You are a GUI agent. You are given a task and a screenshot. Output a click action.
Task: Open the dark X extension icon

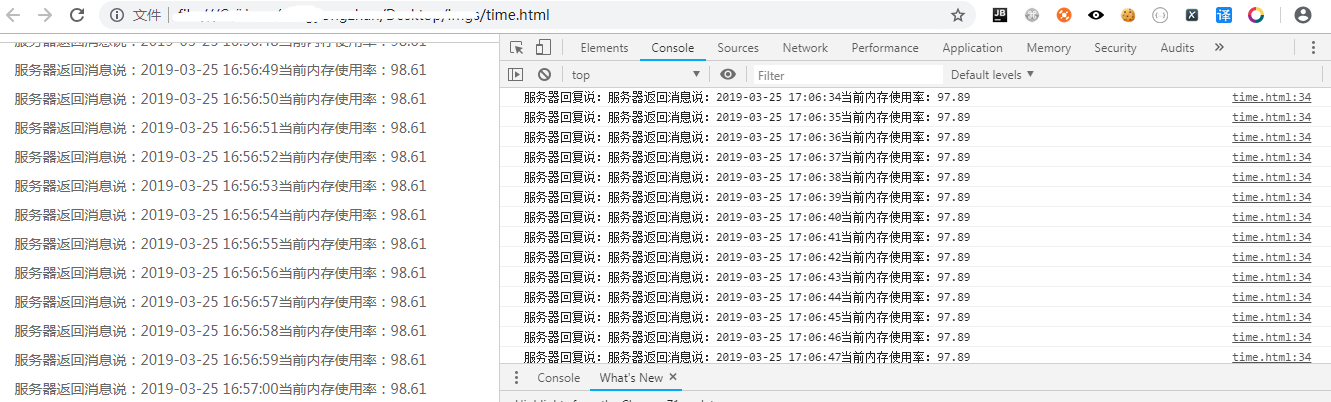pos(1192,15)
